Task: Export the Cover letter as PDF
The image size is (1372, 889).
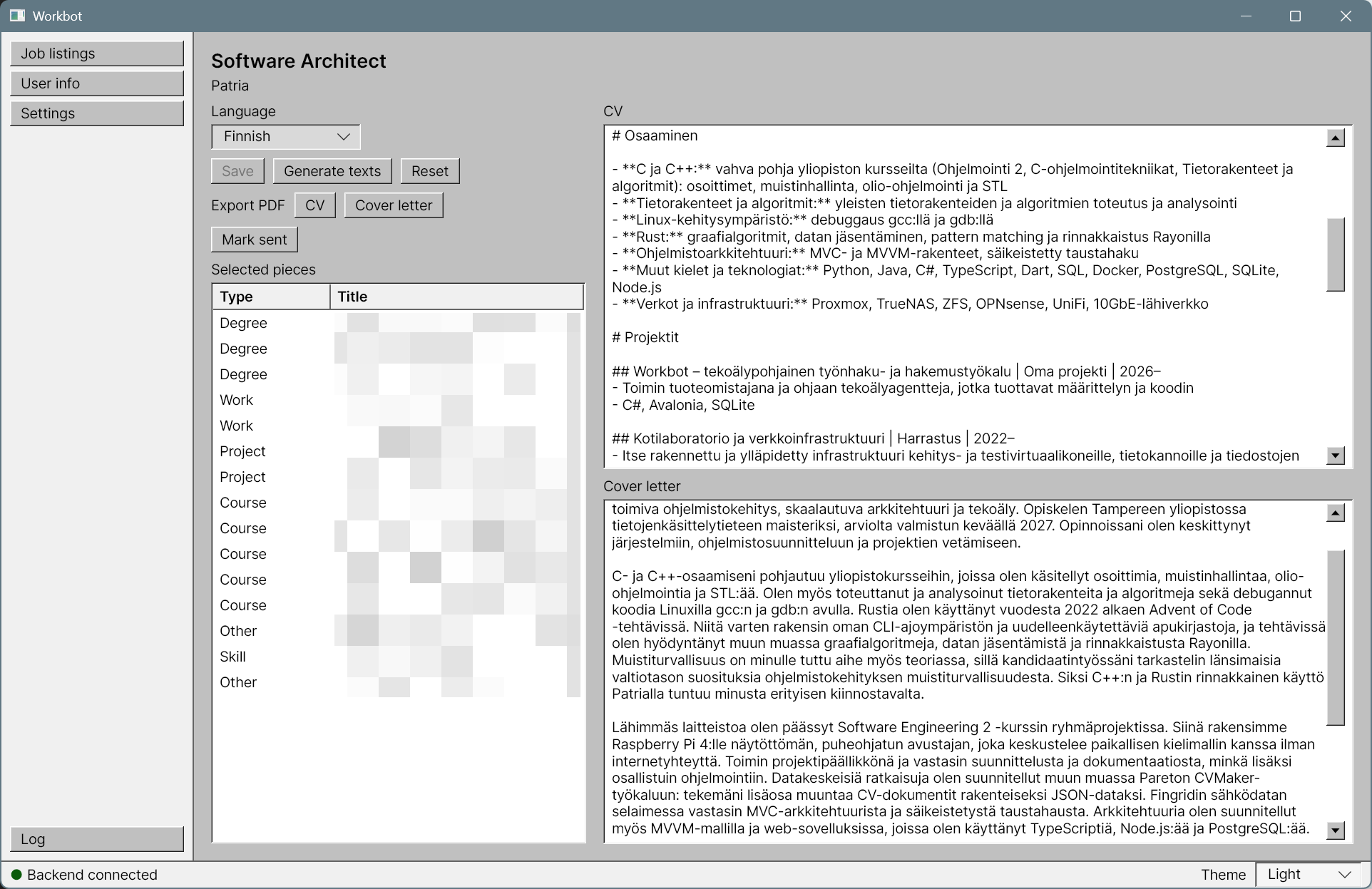Action: tap(394, 205)
